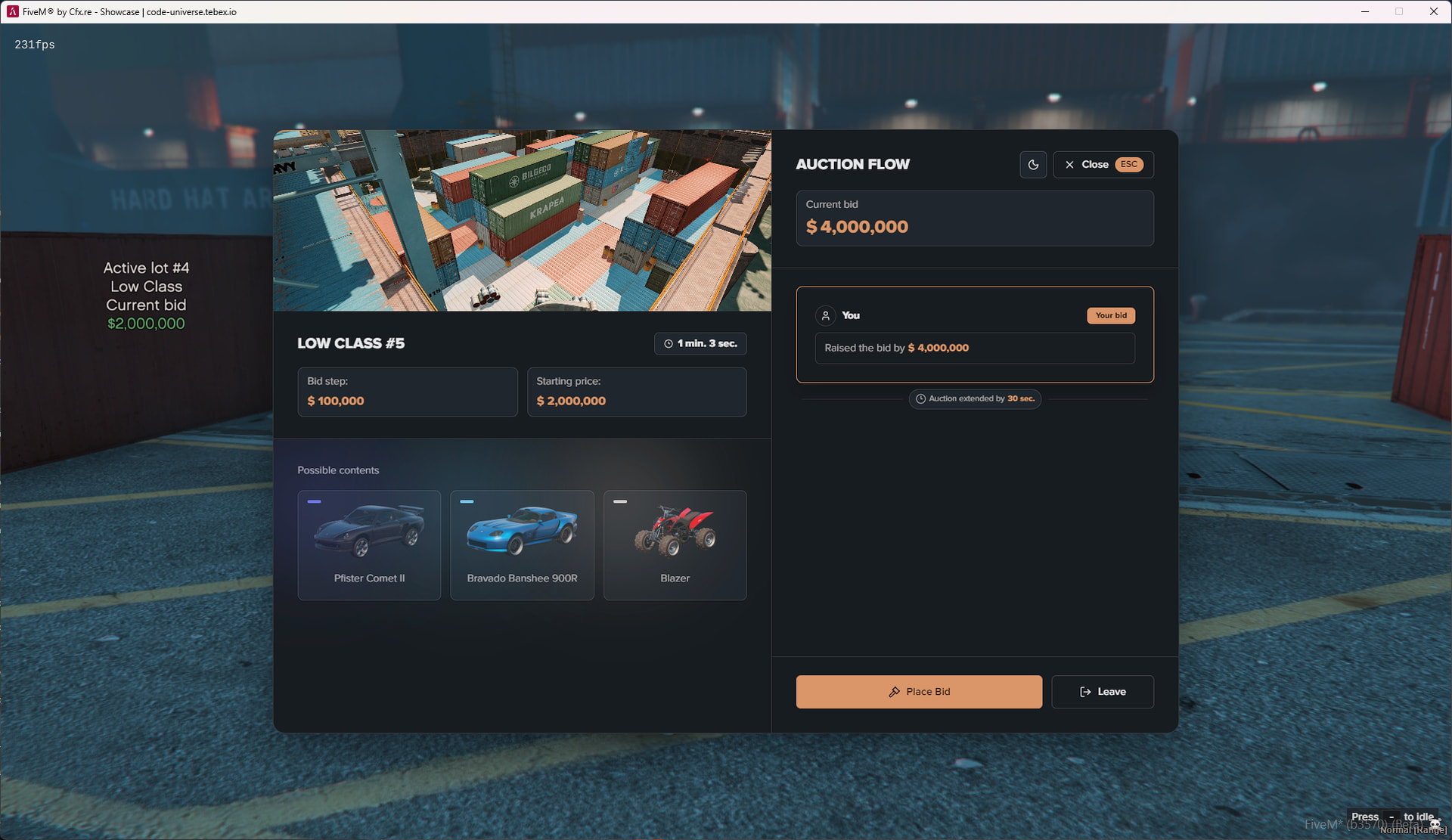Click the Auction extended by 30 sec. notice
Screen dimensions: 1452x840
coord(975,398)
